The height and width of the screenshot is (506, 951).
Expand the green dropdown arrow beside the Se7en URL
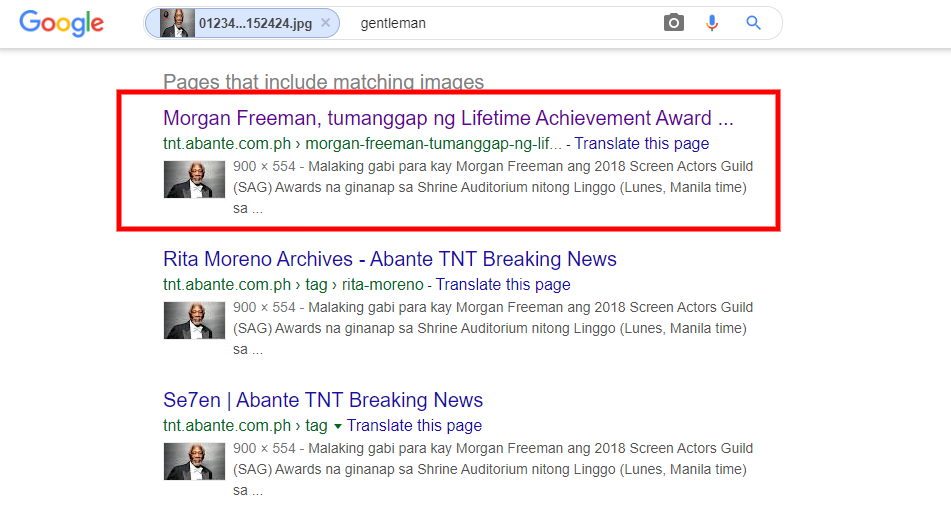(x=338, y=426)
